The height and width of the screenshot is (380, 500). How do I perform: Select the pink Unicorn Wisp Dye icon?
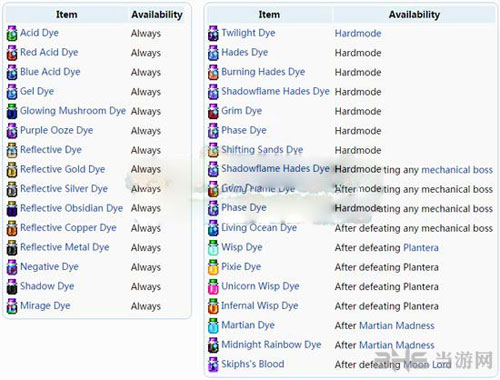(x=213, y=286)
